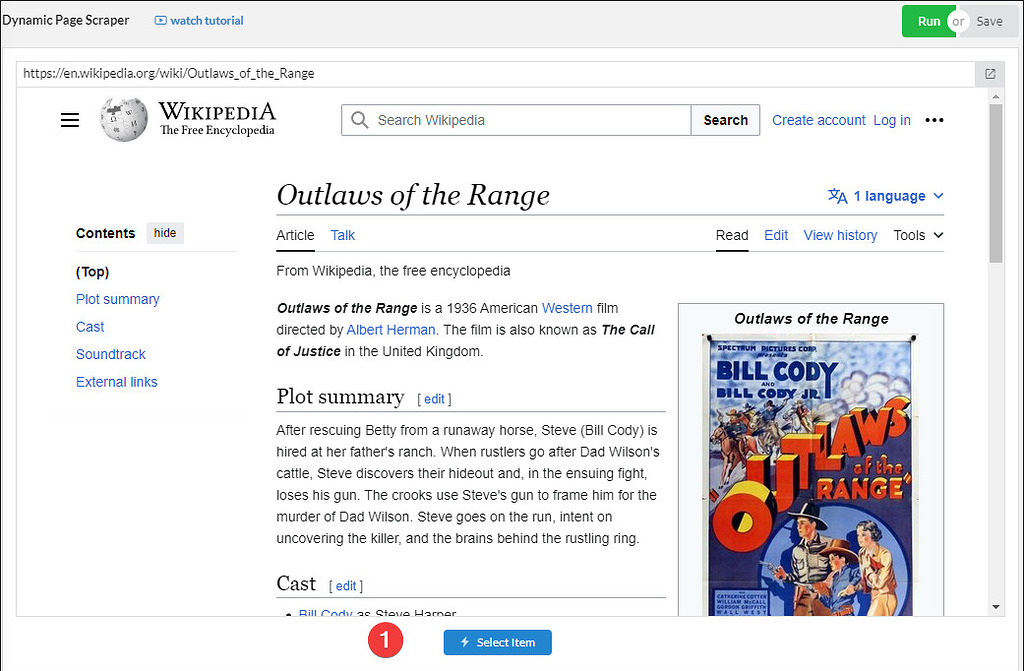The image size is (1024, 671).
Task: Open the View history tab
Action: coord(840,235)
